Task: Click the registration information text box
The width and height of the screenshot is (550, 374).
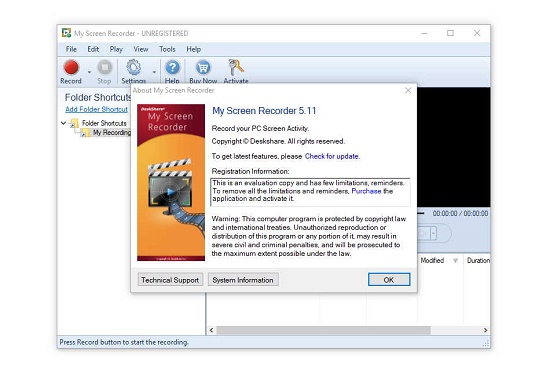Action: tap(310, 192)
